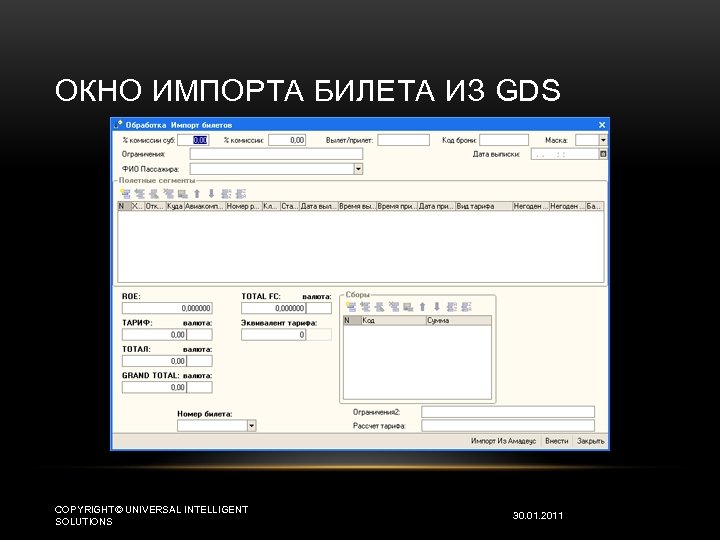
Task: Click the Вылет/прилет input field
Action: click(404, 140)
